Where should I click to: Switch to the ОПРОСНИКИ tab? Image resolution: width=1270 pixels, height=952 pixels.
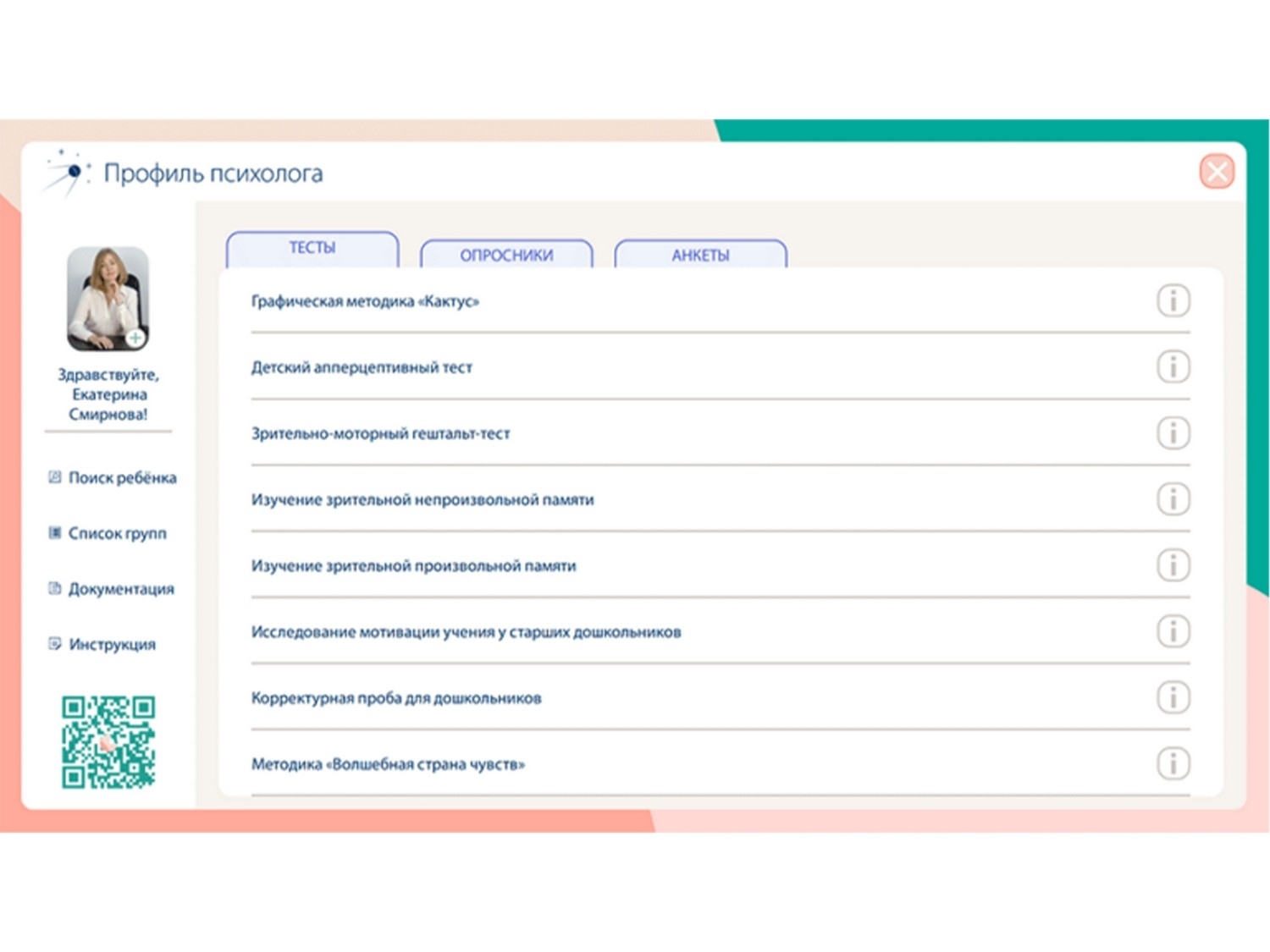506,254
